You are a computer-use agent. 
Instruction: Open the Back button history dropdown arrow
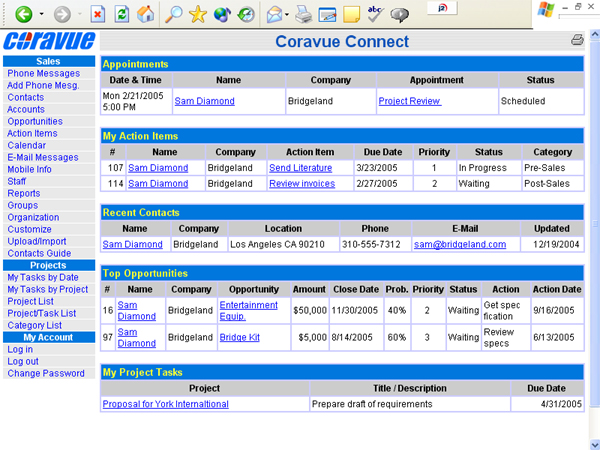pyautogui.click(x=41, y=15)
